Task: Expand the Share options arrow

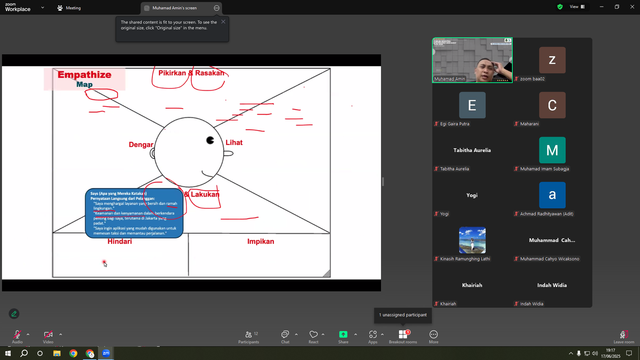Action: point(356,334)
